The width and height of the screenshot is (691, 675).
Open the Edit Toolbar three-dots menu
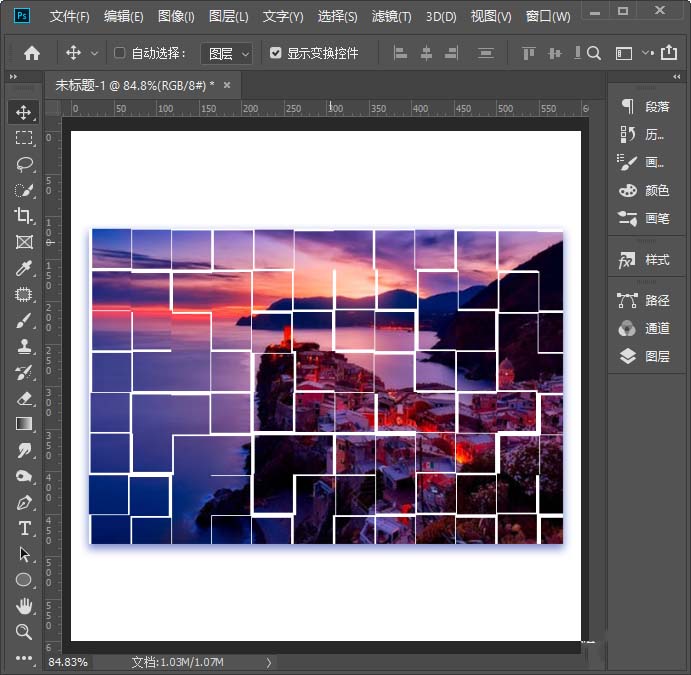point(24,658)
